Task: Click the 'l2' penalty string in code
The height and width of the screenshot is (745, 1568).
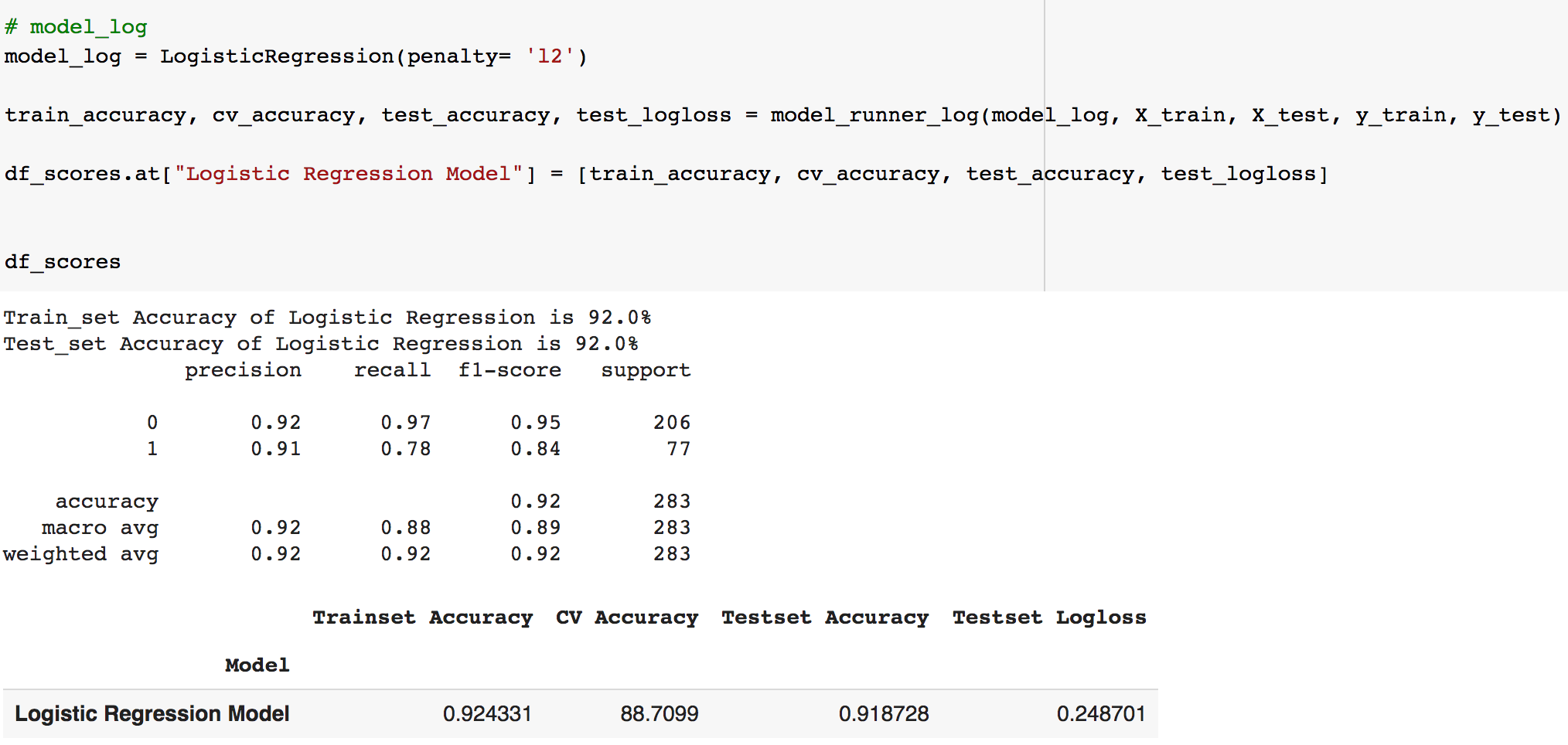Action: click(550, 56)
